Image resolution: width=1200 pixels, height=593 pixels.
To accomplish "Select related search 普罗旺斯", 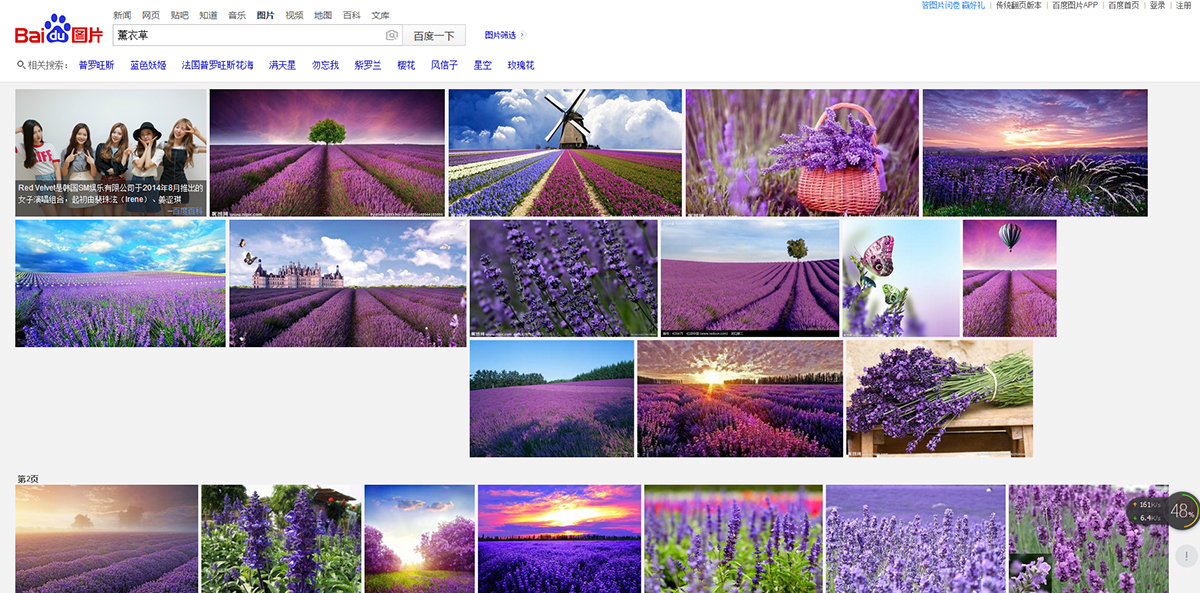I will tap(97, 65).
